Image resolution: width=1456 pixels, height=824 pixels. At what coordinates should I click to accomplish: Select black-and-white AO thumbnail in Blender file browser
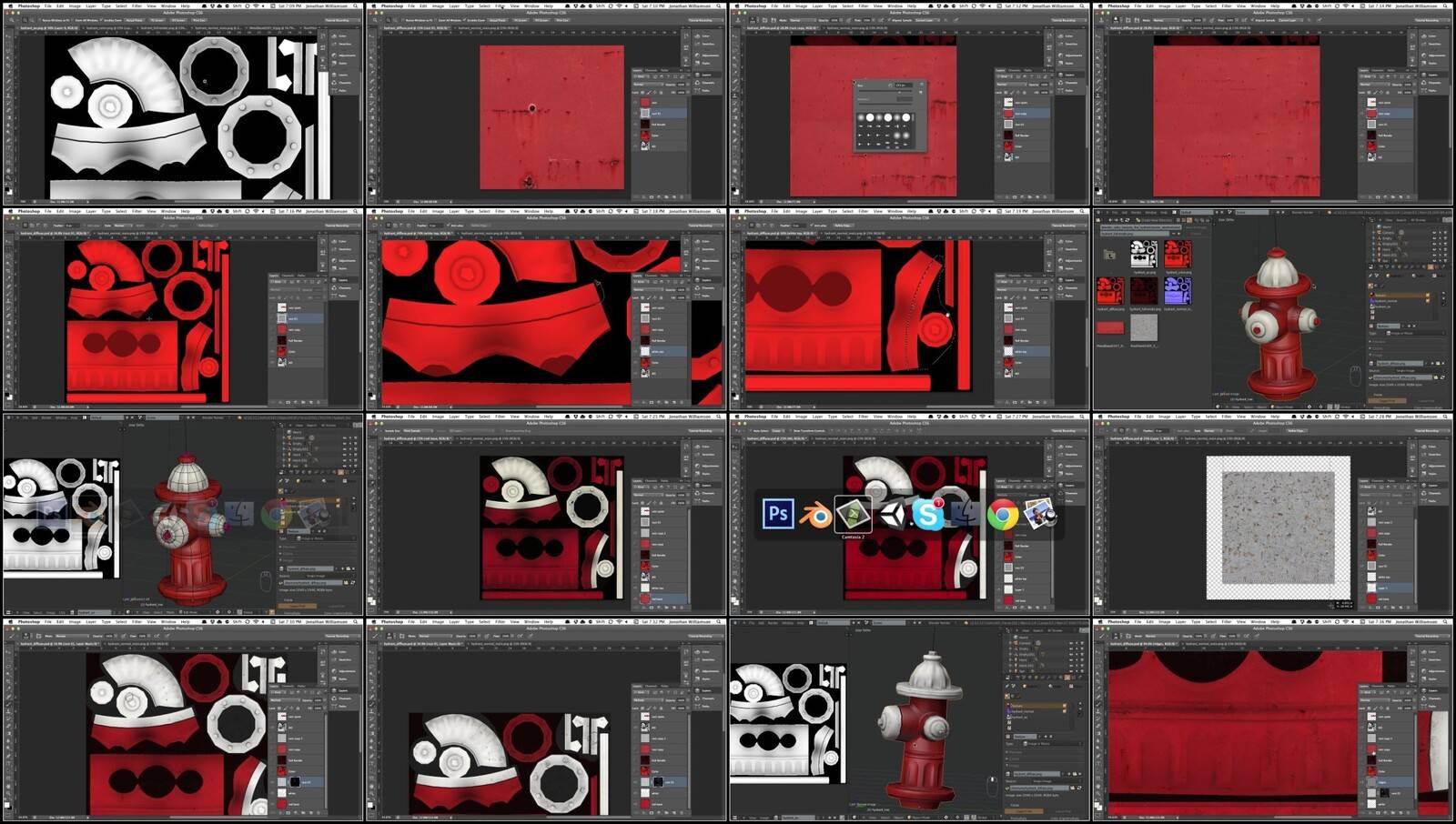pyautogui.click(x=1144, y=254)
